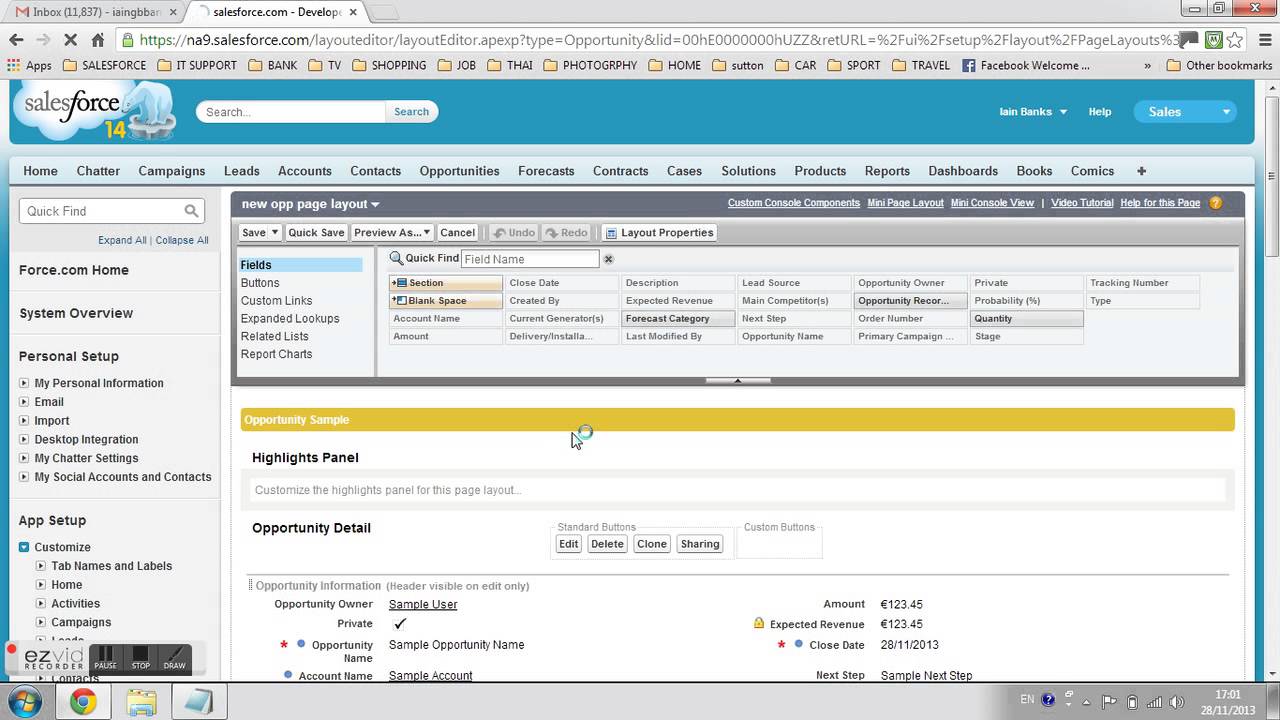Open the Apps shortcut in the bookmarks bar

pyautogui.click(x=29, y=65)
